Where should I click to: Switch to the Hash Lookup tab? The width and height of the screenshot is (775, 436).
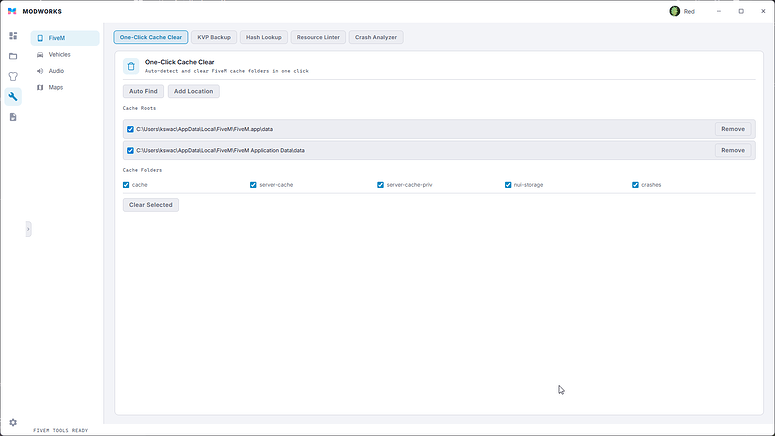coord(263,37)
